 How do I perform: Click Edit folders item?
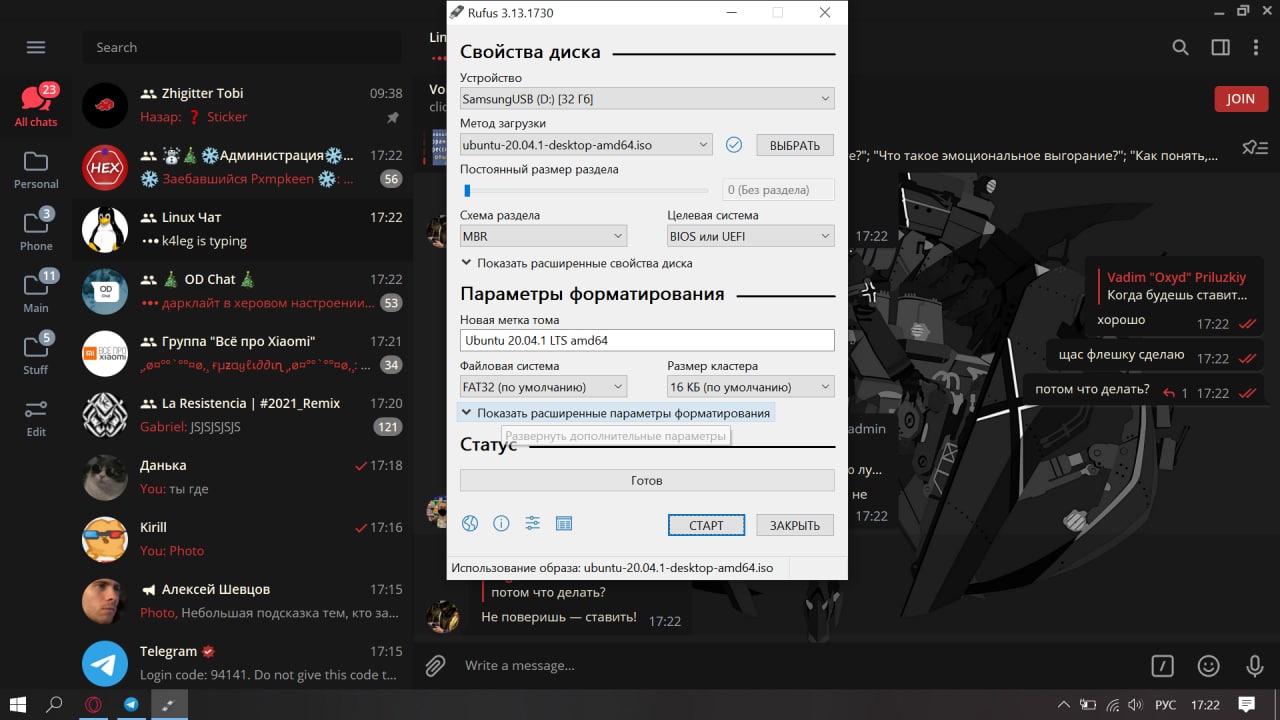[x=36, y=417]
